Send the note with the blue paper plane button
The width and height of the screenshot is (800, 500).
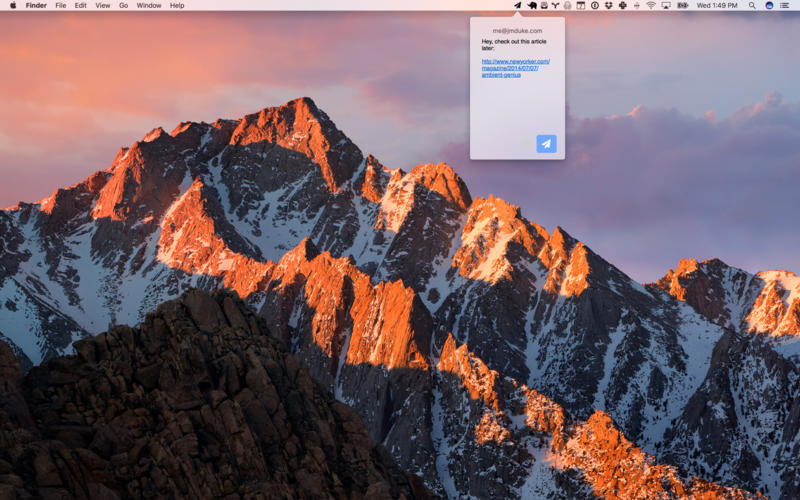pyautogui.click(x=546, y=144)
